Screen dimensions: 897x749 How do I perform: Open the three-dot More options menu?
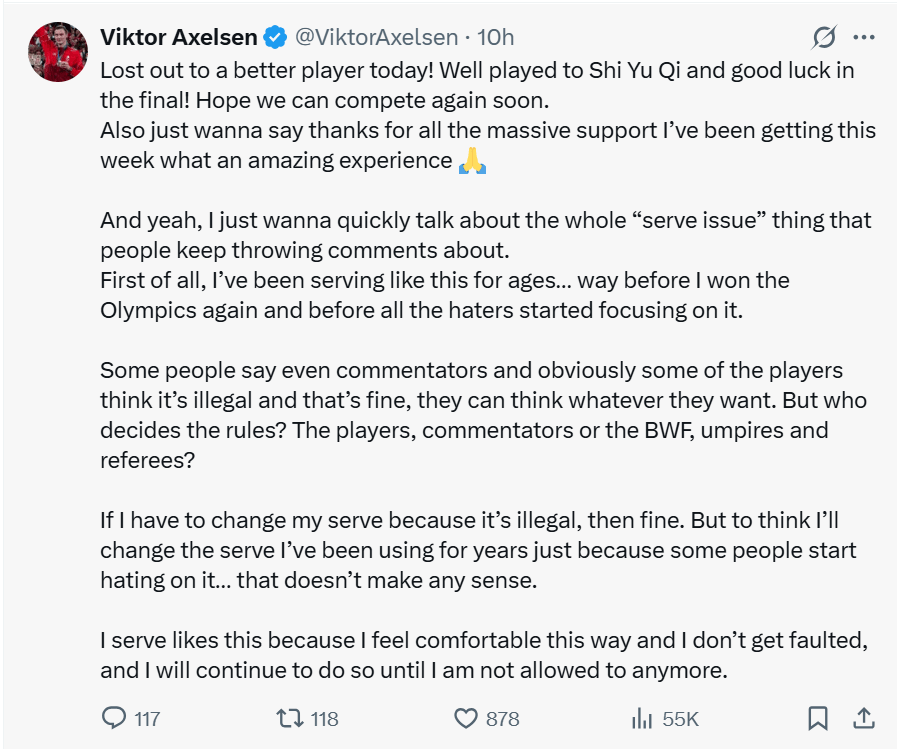(863, 38)
